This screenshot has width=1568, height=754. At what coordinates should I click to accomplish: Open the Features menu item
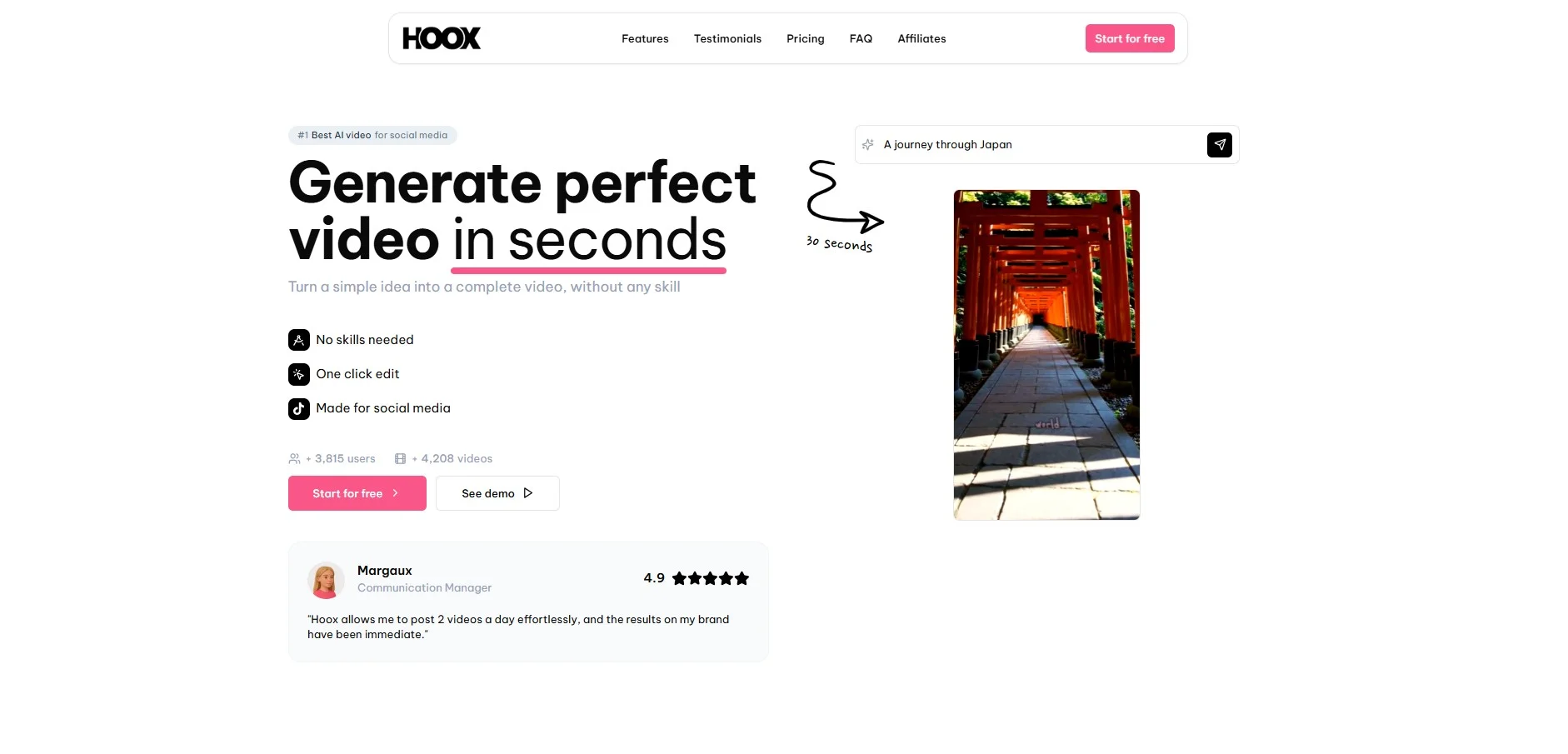click(645, 39)
